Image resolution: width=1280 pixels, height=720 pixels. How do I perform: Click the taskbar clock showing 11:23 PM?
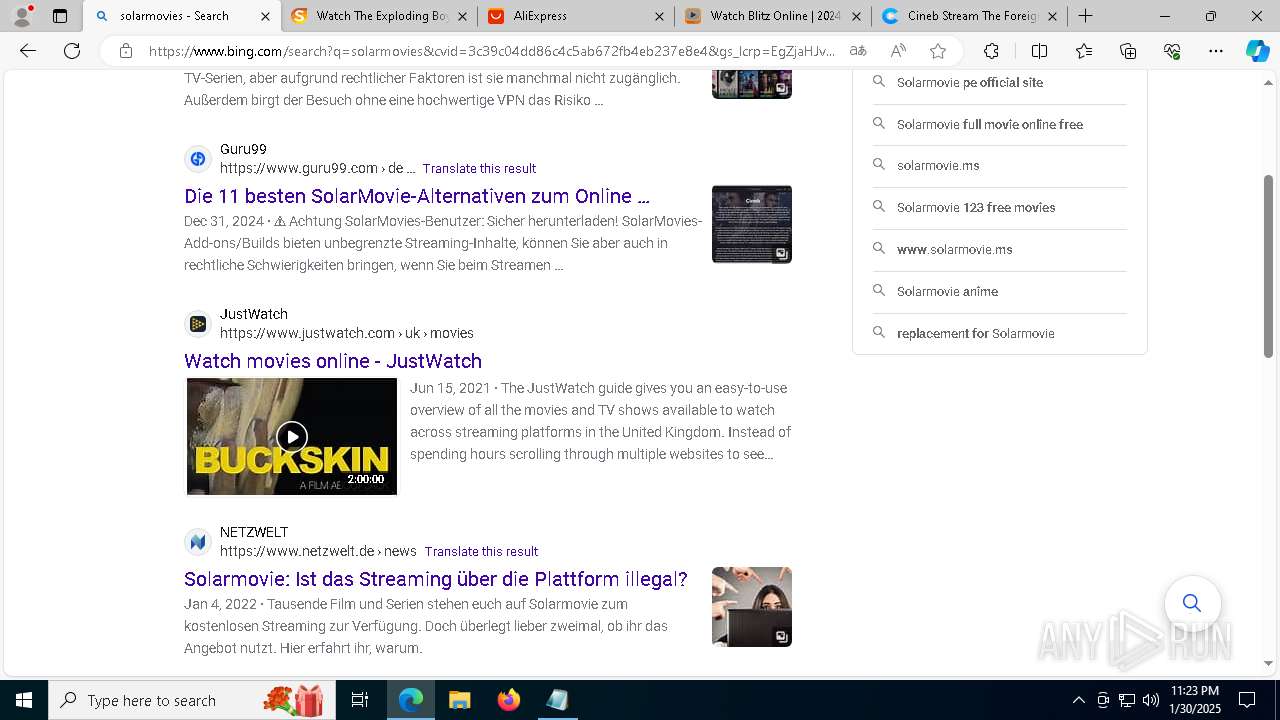click(x=1194, y=700)
